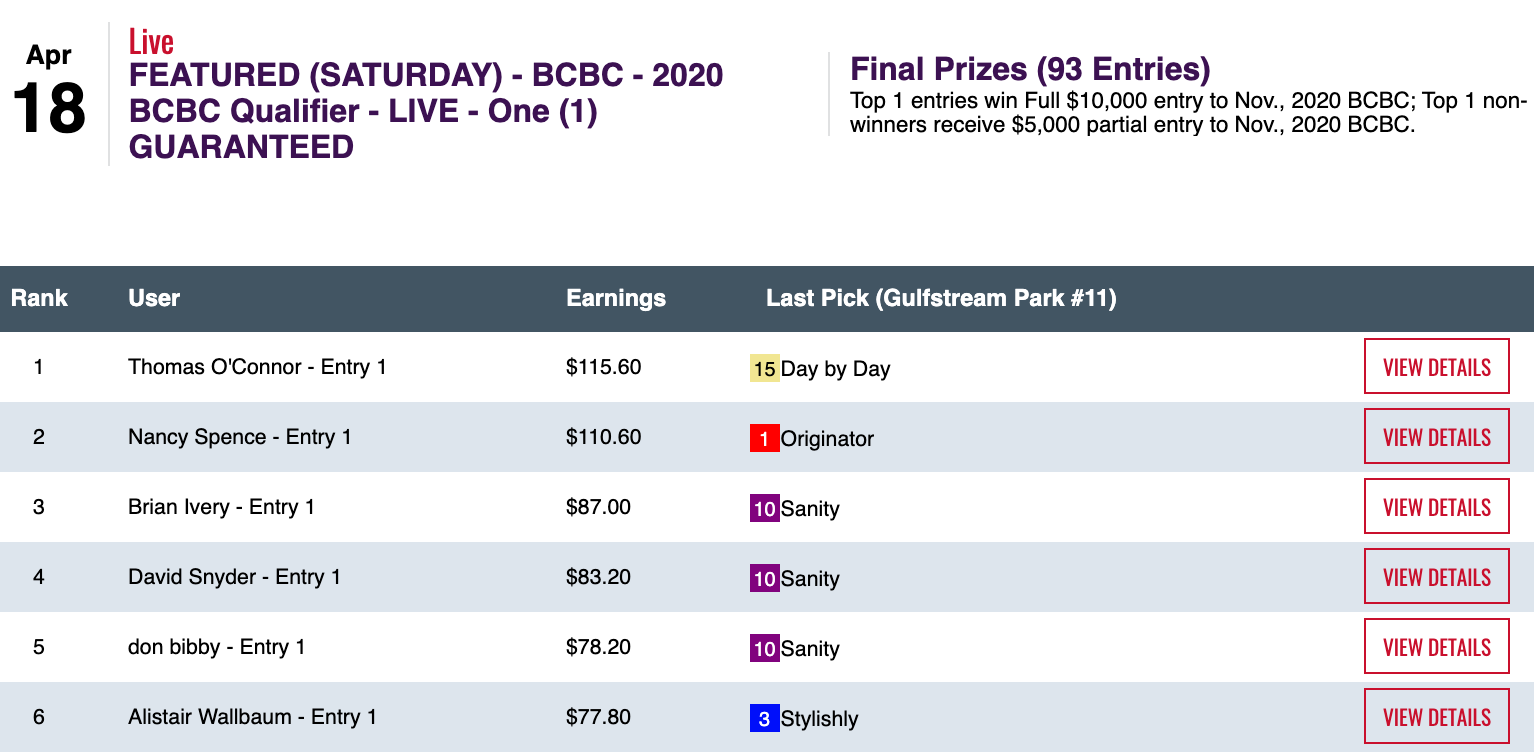Viewport: 1534px width, 752px height.
Task: Click the Apr 18 date block
Action: (x=49, y=94)
